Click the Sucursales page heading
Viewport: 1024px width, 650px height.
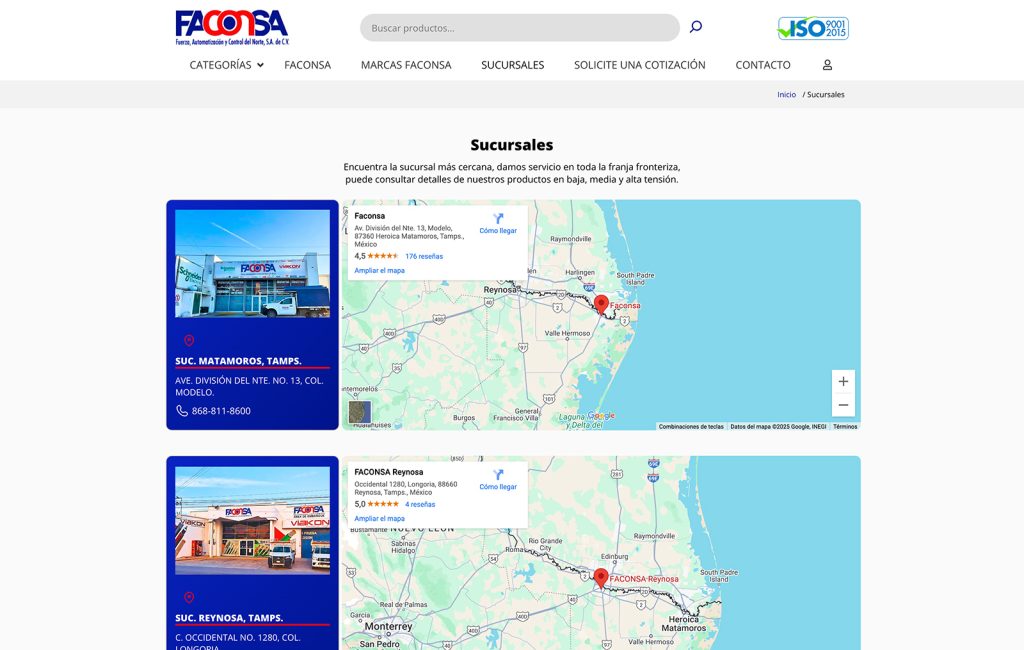[x=512, y=145]
